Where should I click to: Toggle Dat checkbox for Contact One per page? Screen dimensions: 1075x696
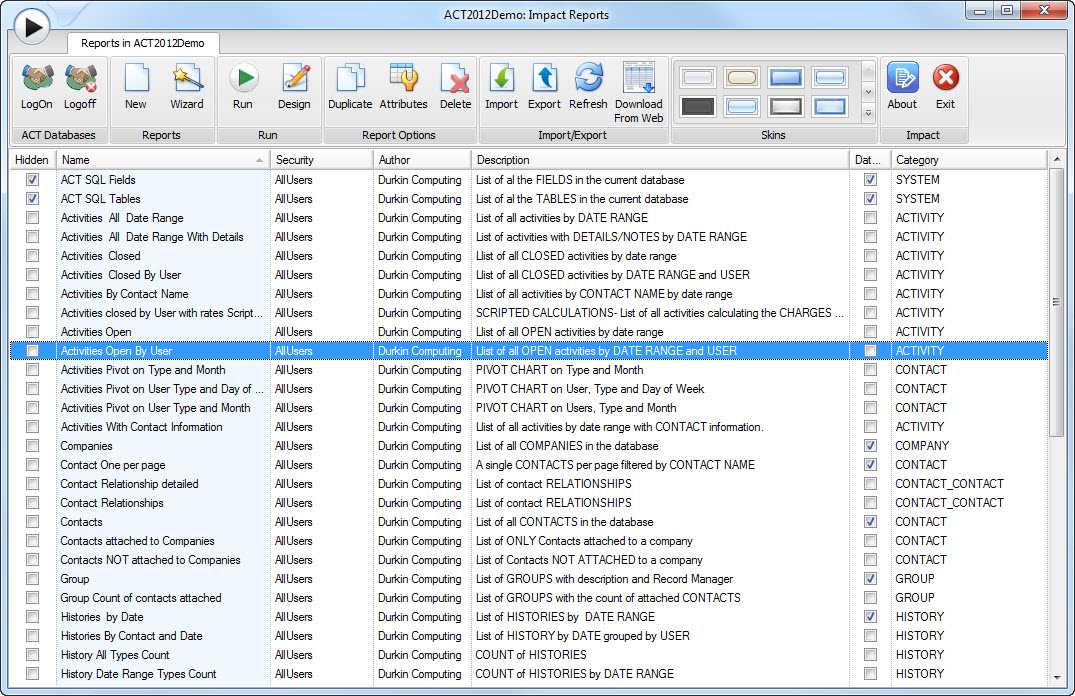870,465
